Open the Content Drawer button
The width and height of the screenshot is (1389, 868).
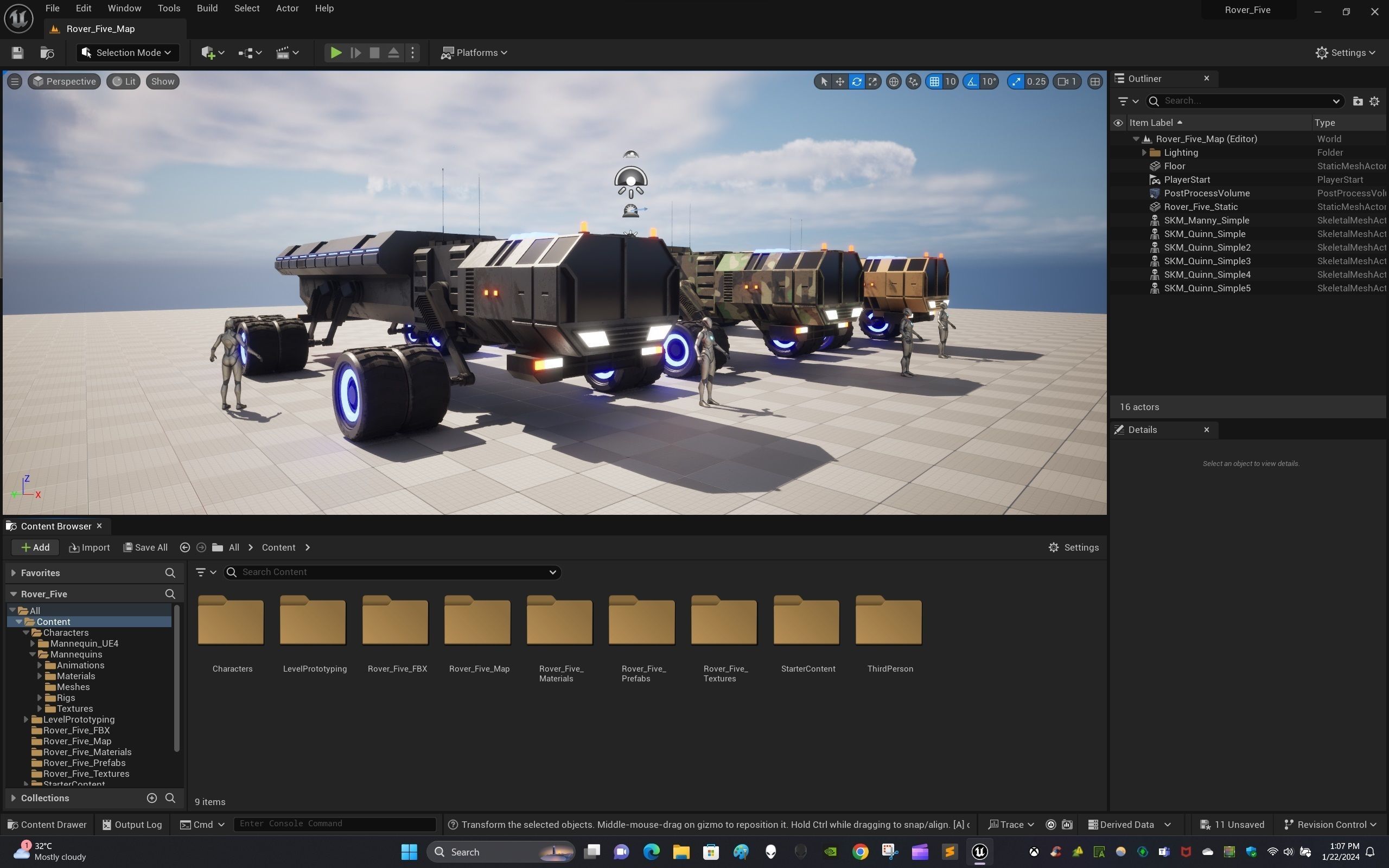click(x=47, y=825)
